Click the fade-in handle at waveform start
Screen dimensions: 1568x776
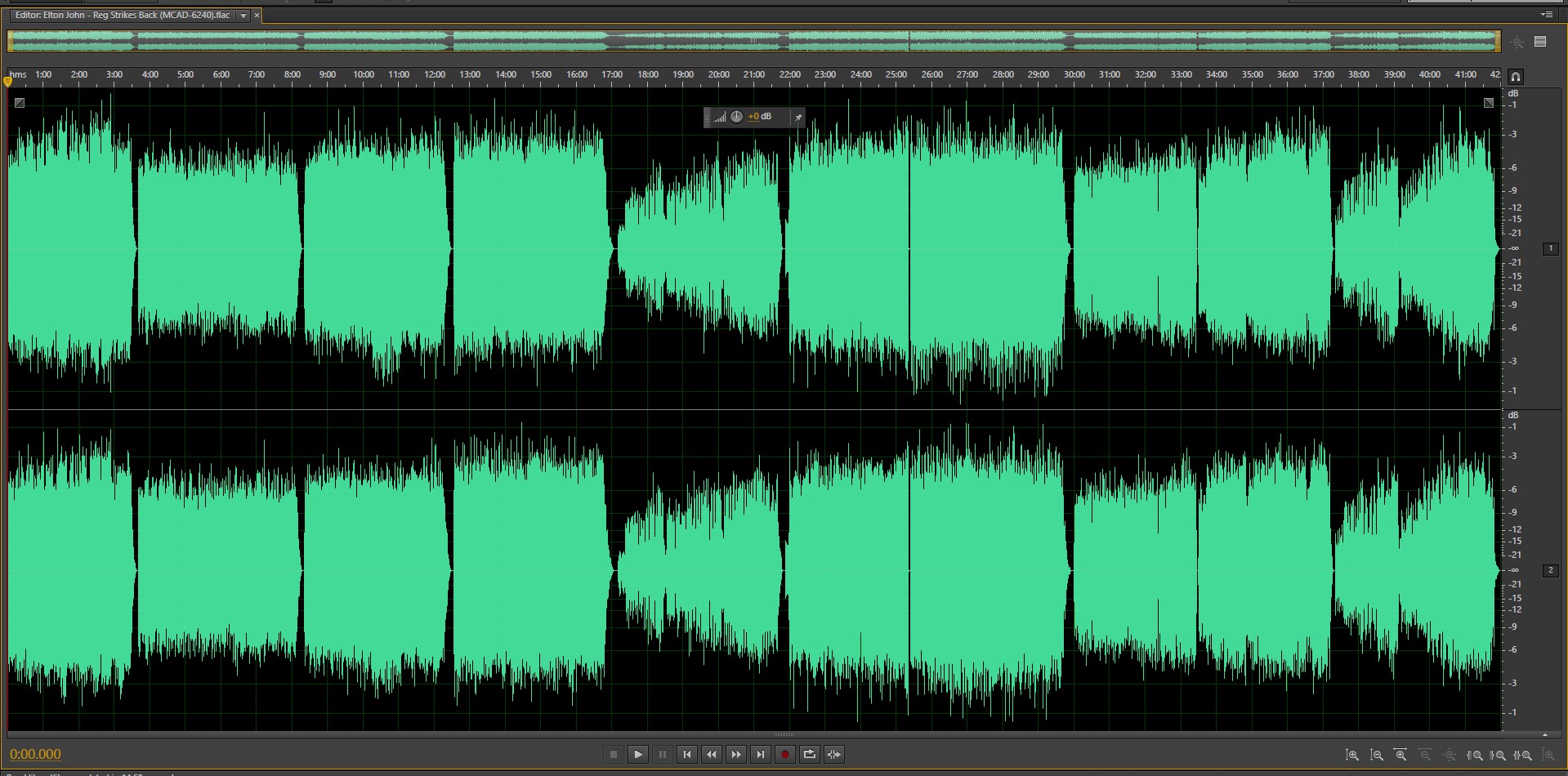(20, 103)
